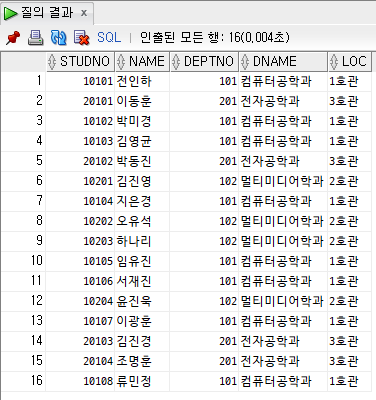Click the delete row icon with red X
This screenshot has width=376, height=400.
(82, 38)
